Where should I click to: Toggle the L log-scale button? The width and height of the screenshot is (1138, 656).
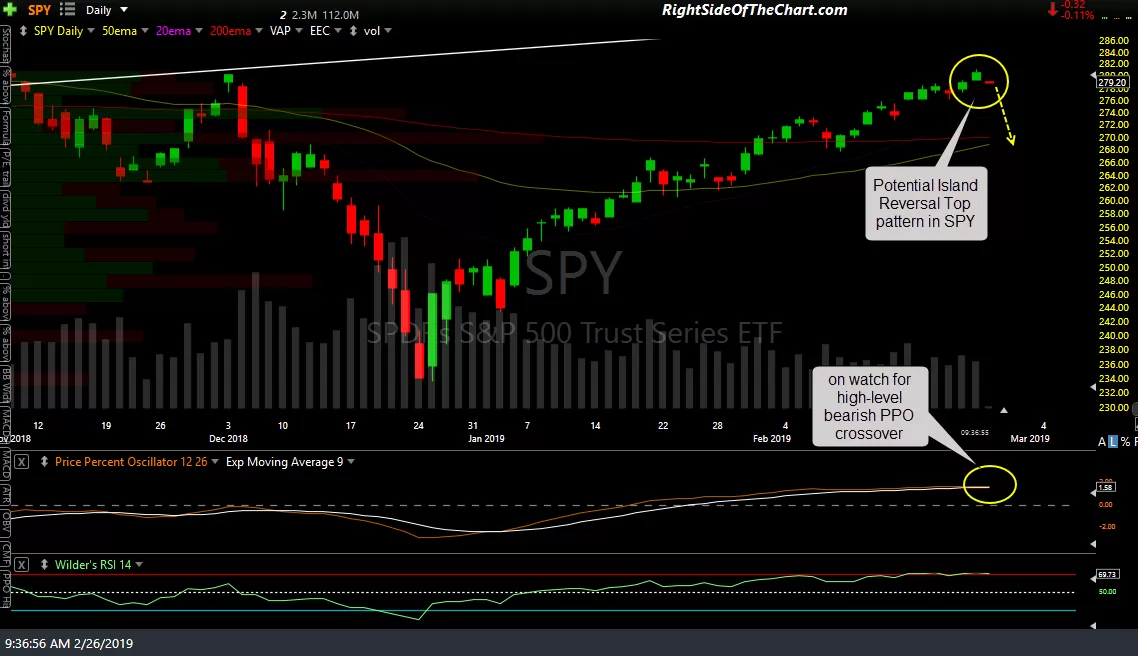(1113, 441)
